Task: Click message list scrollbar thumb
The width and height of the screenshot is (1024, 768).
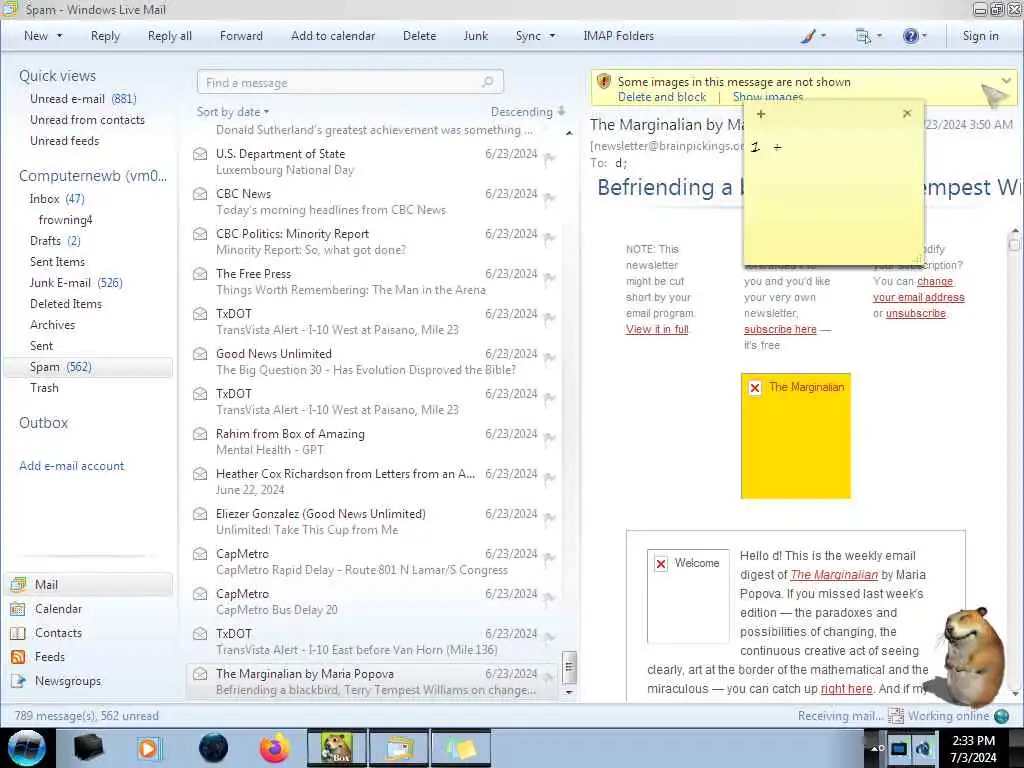Action: pyautogui.click(x=569, y=667)
